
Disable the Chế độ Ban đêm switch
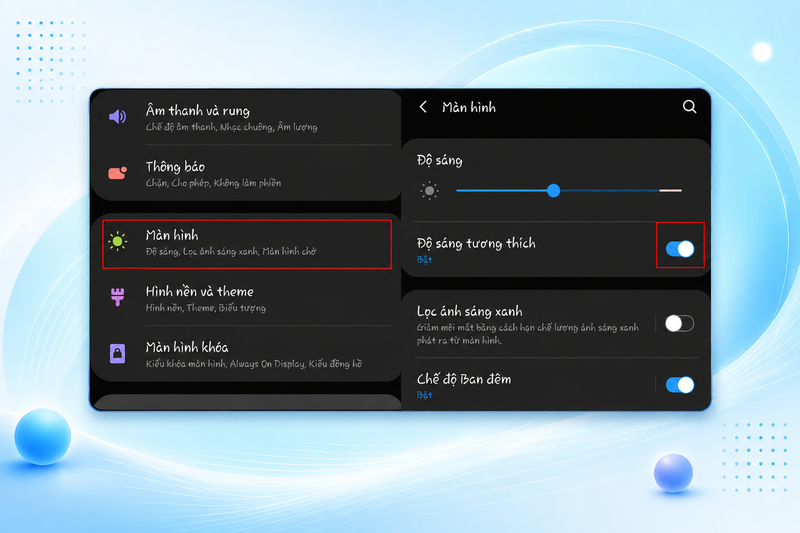pos(680,385)
